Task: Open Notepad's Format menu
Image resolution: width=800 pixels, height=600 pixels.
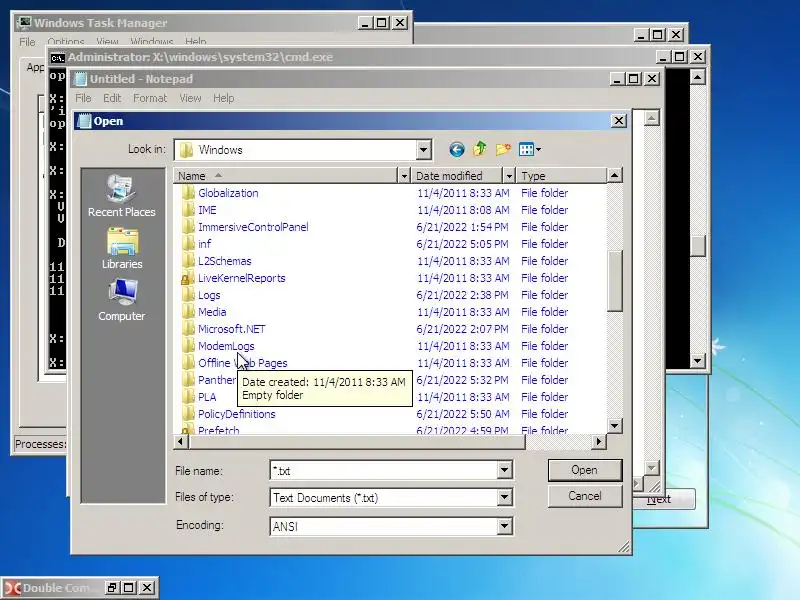Action: pos(150,98)
